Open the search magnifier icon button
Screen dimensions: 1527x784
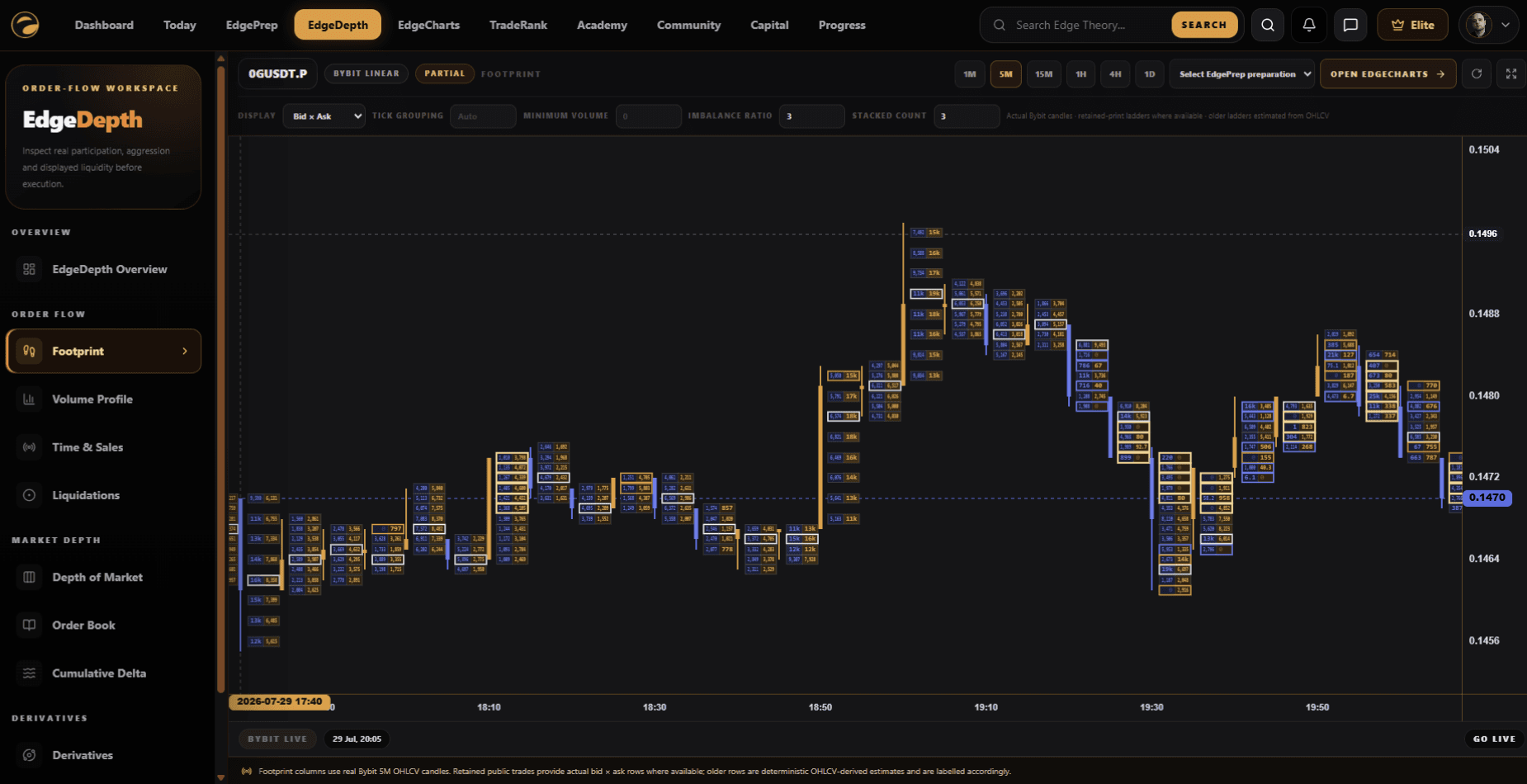[x=1268, y=25]
